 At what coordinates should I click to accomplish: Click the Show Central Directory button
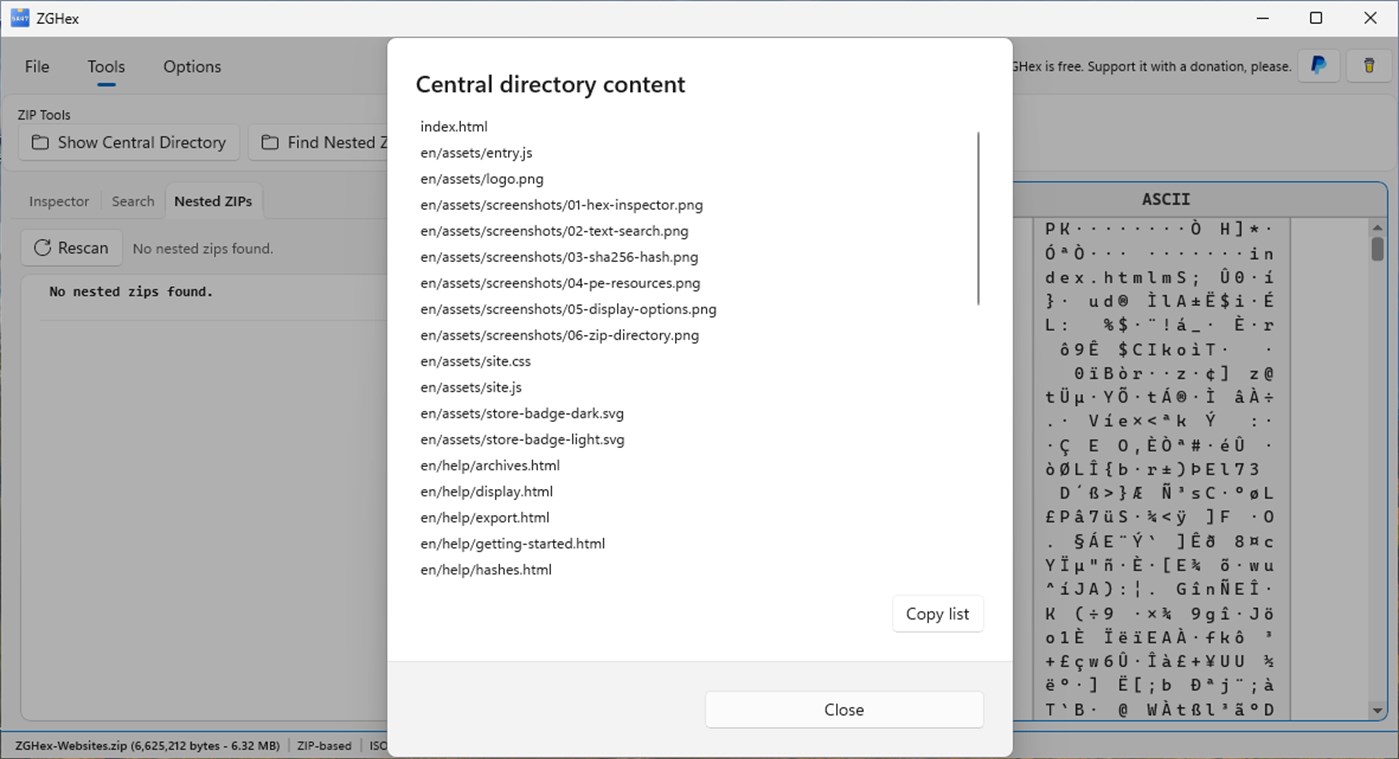coord(129,142)
